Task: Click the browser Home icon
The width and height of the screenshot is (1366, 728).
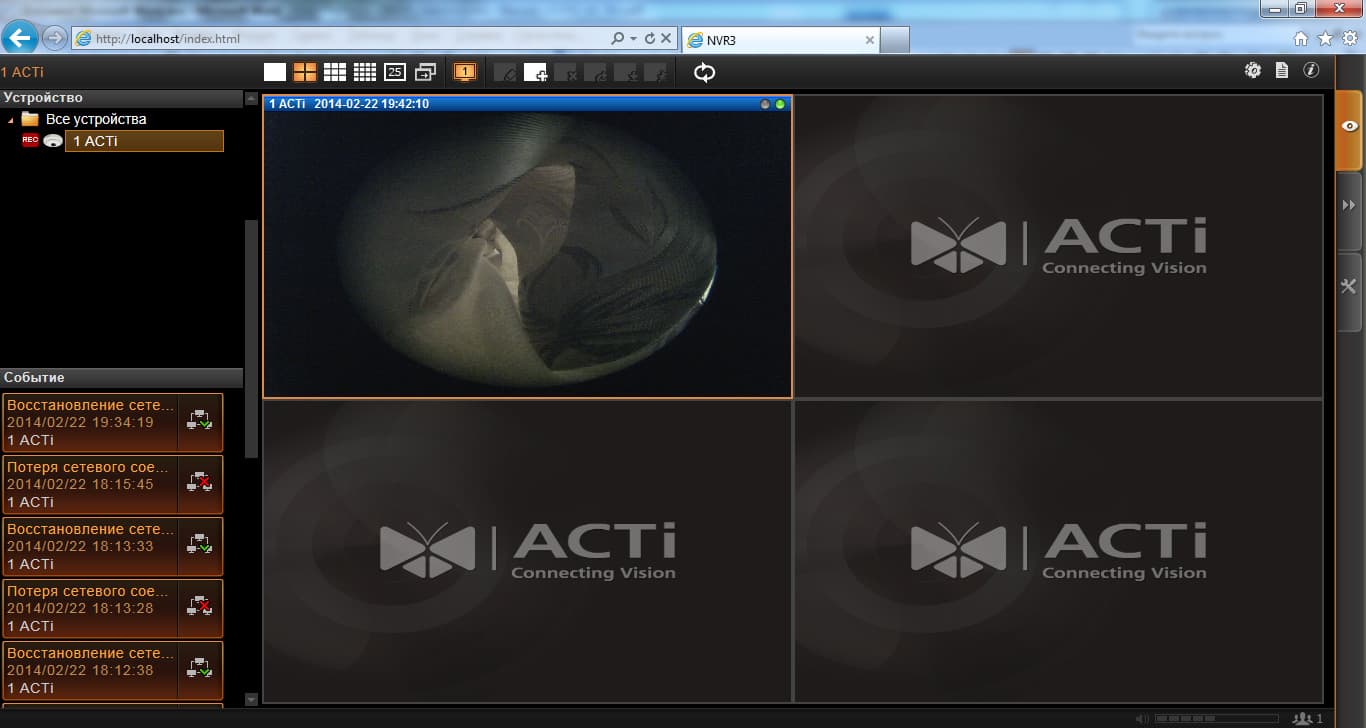Action: [x=1301, y=39]
